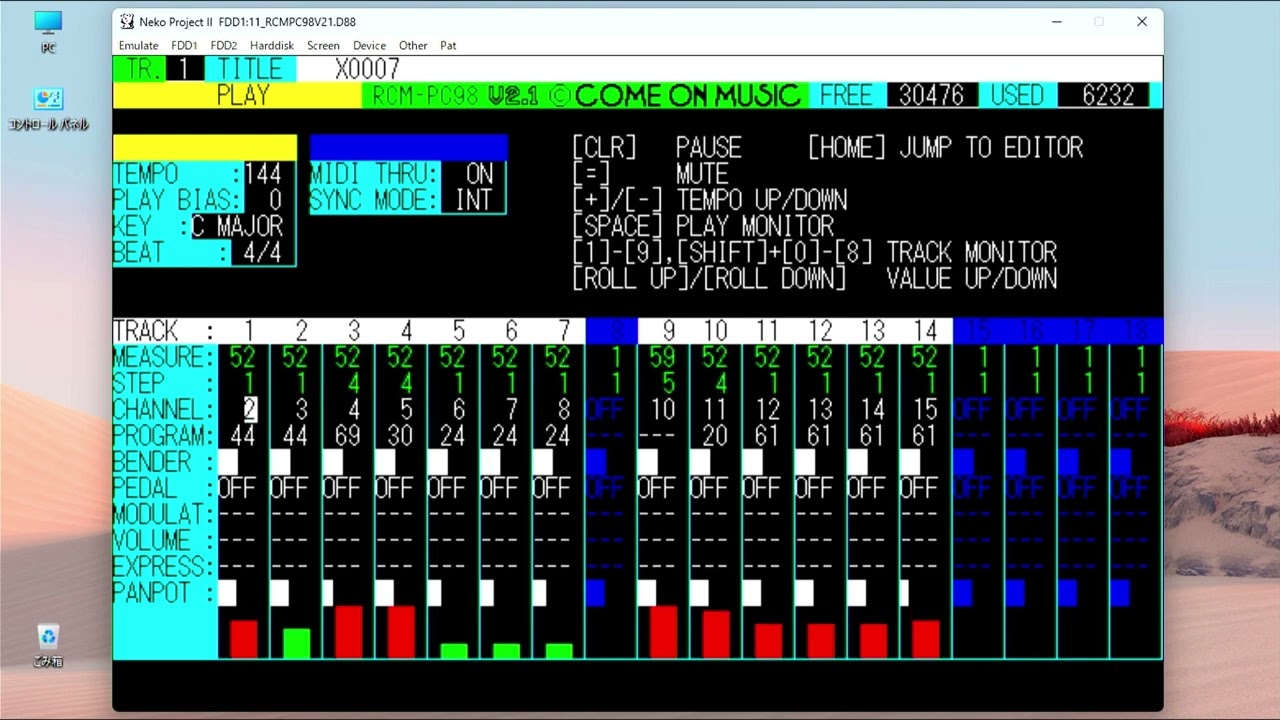Select track 14 column header
Image resolution: width=1280 pixels, height=720 pixels.
click(x=925, y=331)
